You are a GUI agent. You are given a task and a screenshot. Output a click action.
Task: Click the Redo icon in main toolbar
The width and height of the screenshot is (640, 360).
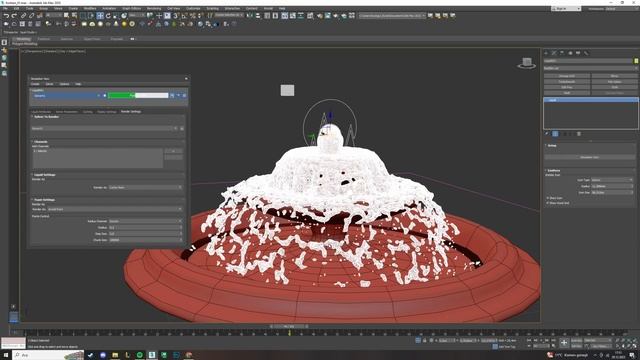(x=14, y=16)
